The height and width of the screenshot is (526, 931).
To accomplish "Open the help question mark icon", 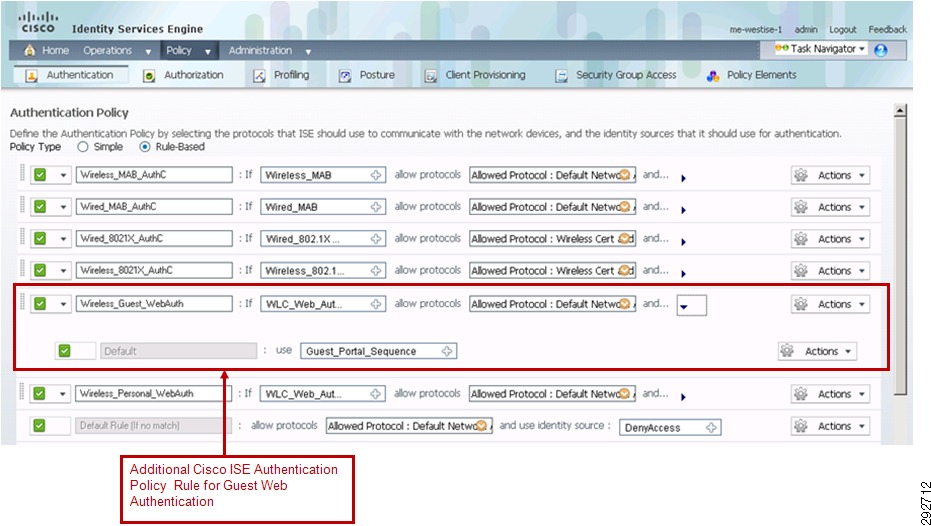I will pyautogui.click(x=881, y=50).
